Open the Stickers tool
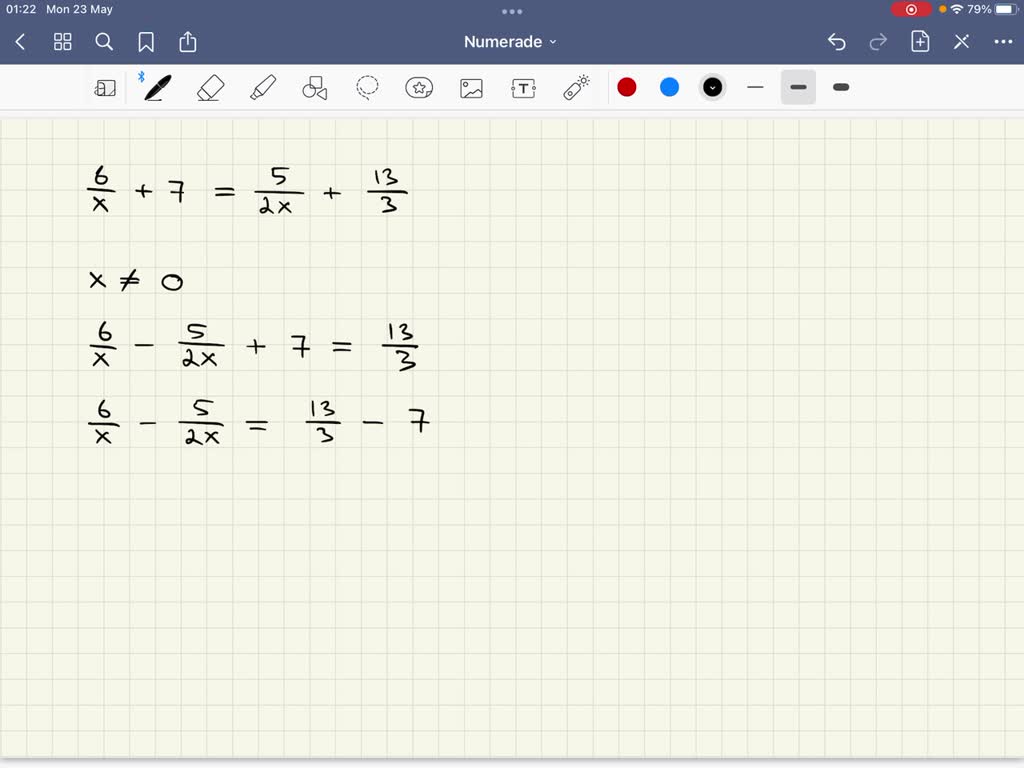1024x768 pixels. click(419, 87)
